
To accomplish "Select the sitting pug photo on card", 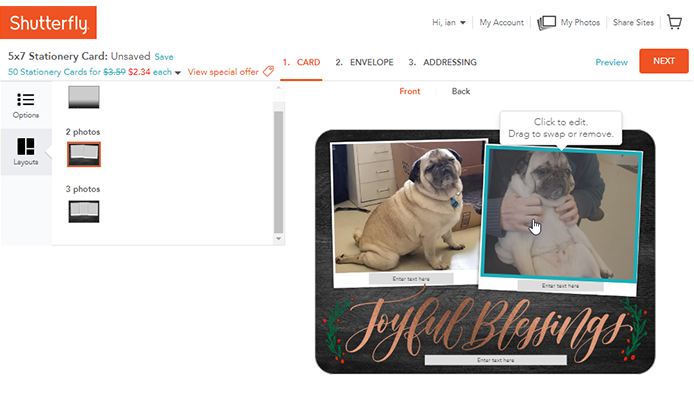I will 407,207.
